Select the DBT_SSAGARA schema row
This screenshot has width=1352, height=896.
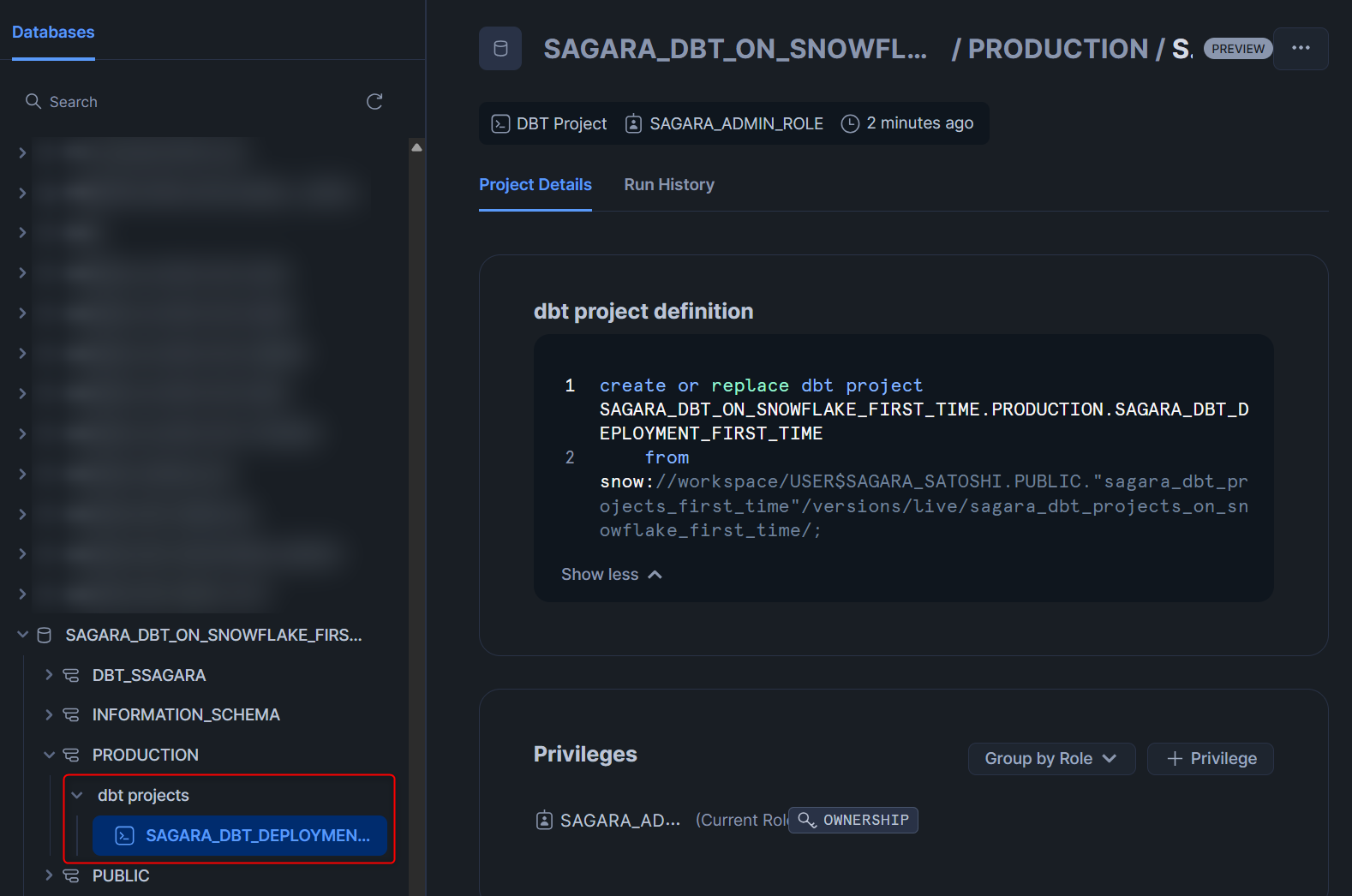click(149, 676)
